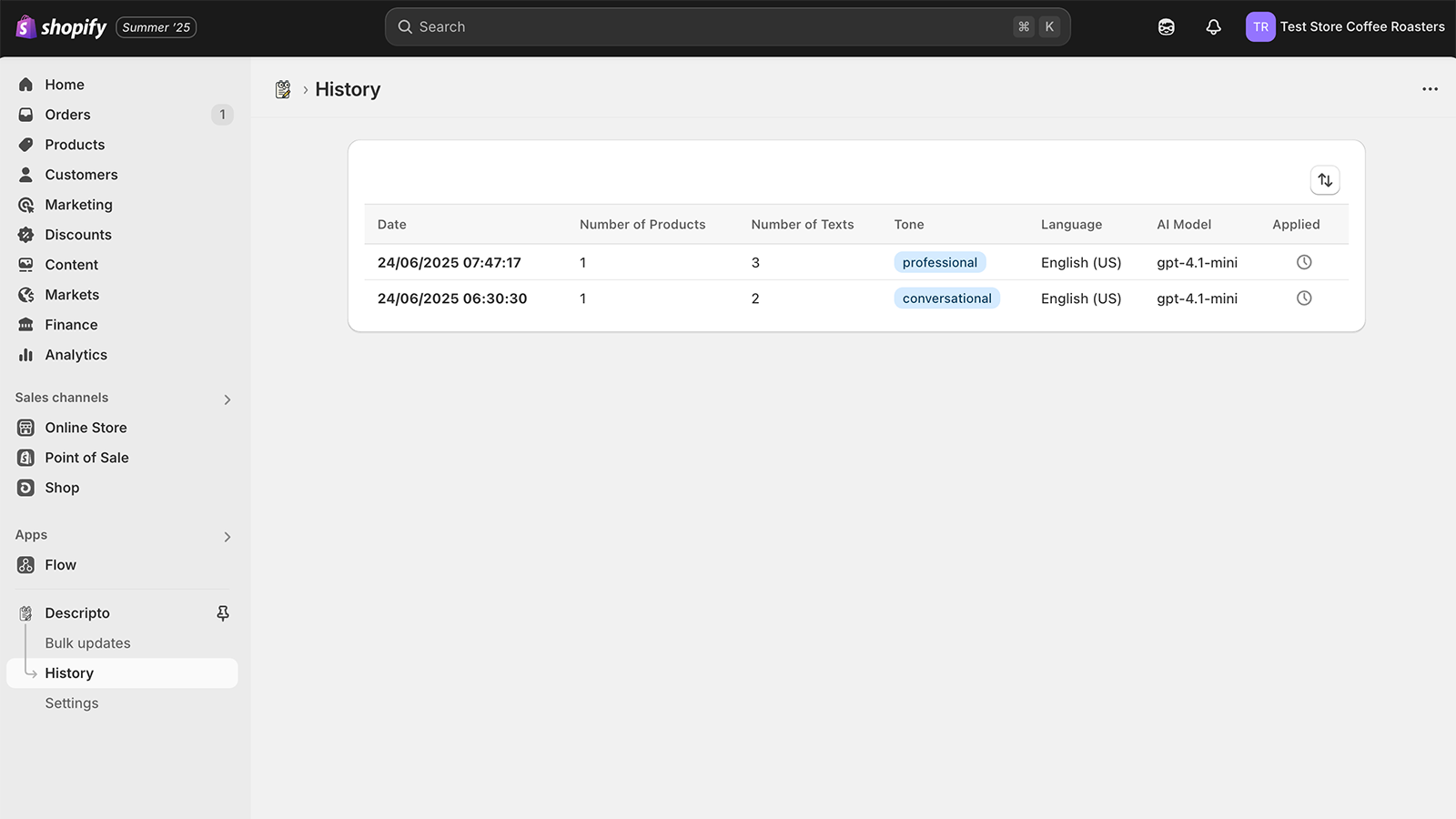Click gpt-4.1-mini in the conversational row

[1197, 298]
